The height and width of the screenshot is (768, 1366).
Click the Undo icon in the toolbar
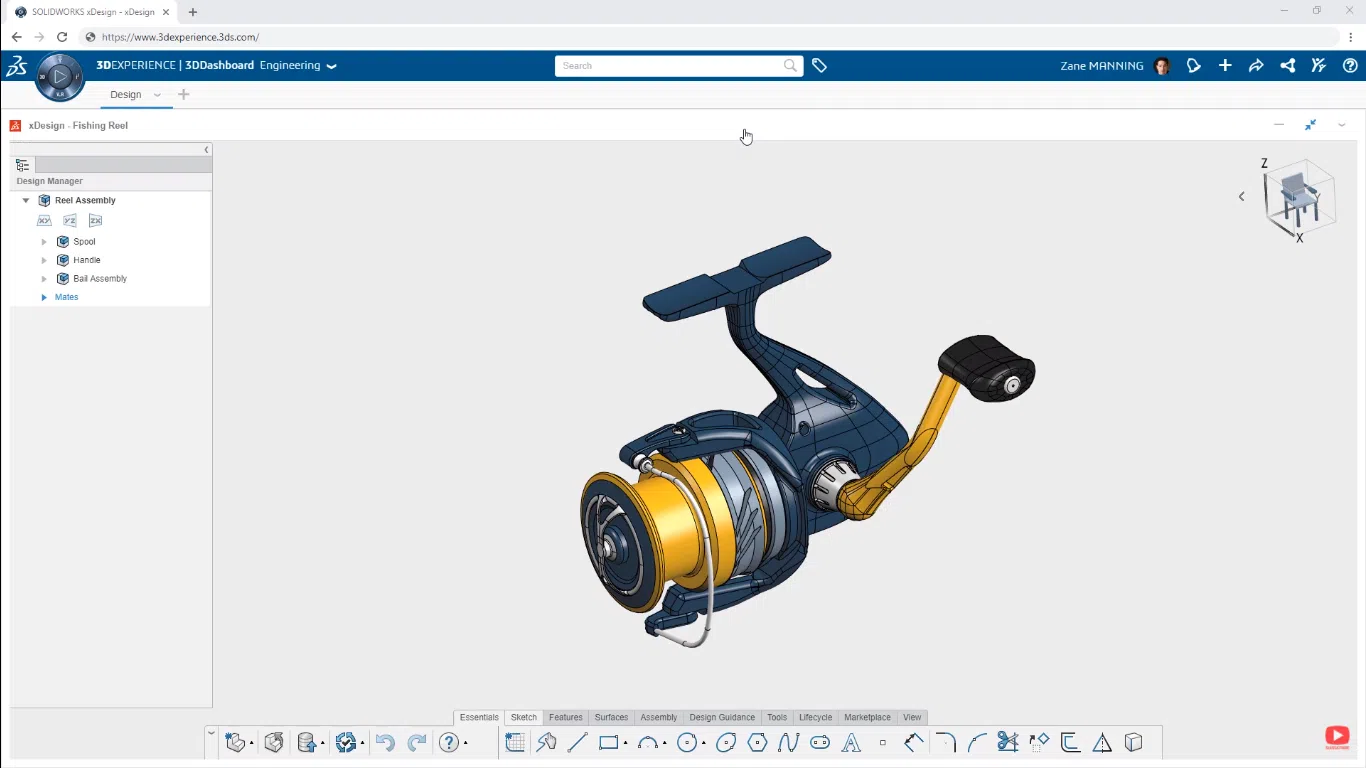coord(385,742)
